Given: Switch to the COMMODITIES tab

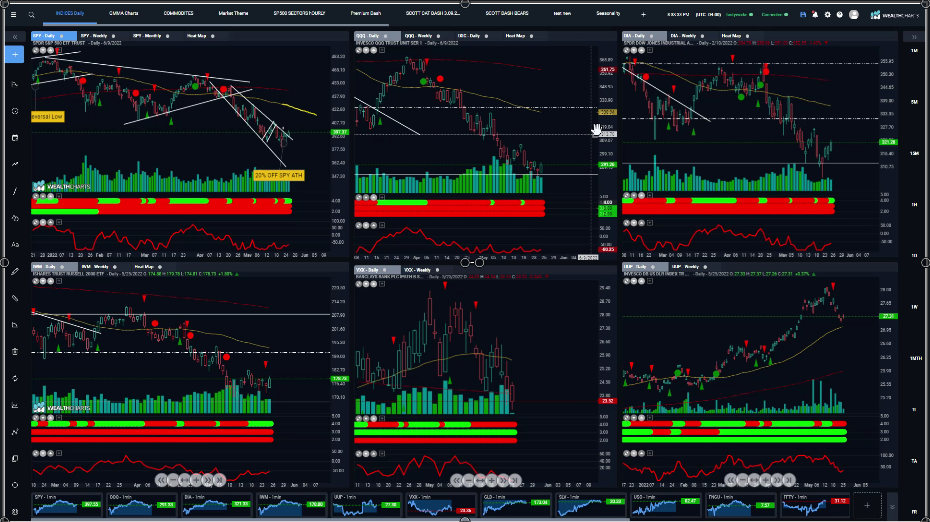Looking at the screenshot, I should pos(179,14).
